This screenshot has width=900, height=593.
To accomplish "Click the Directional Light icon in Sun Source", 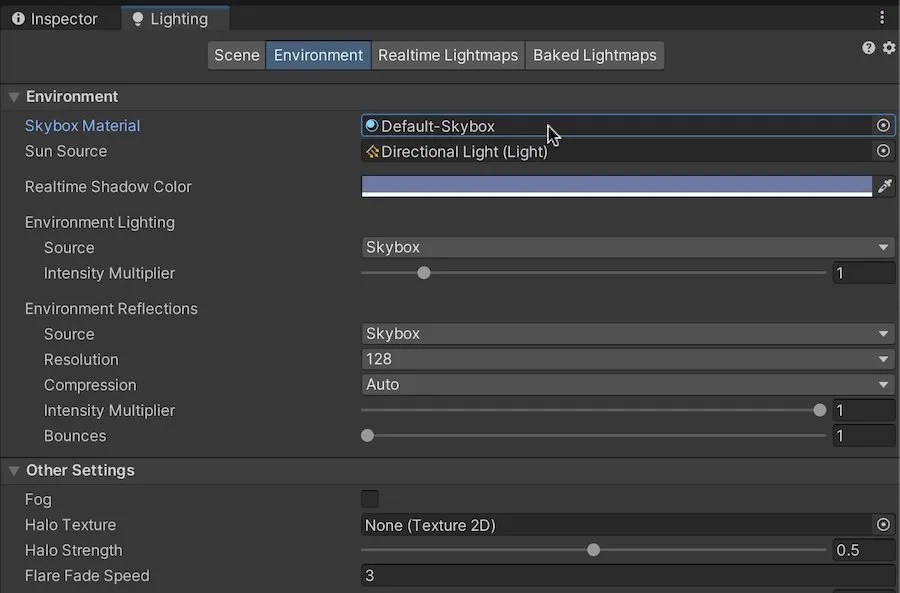I will tap(370, 150).
